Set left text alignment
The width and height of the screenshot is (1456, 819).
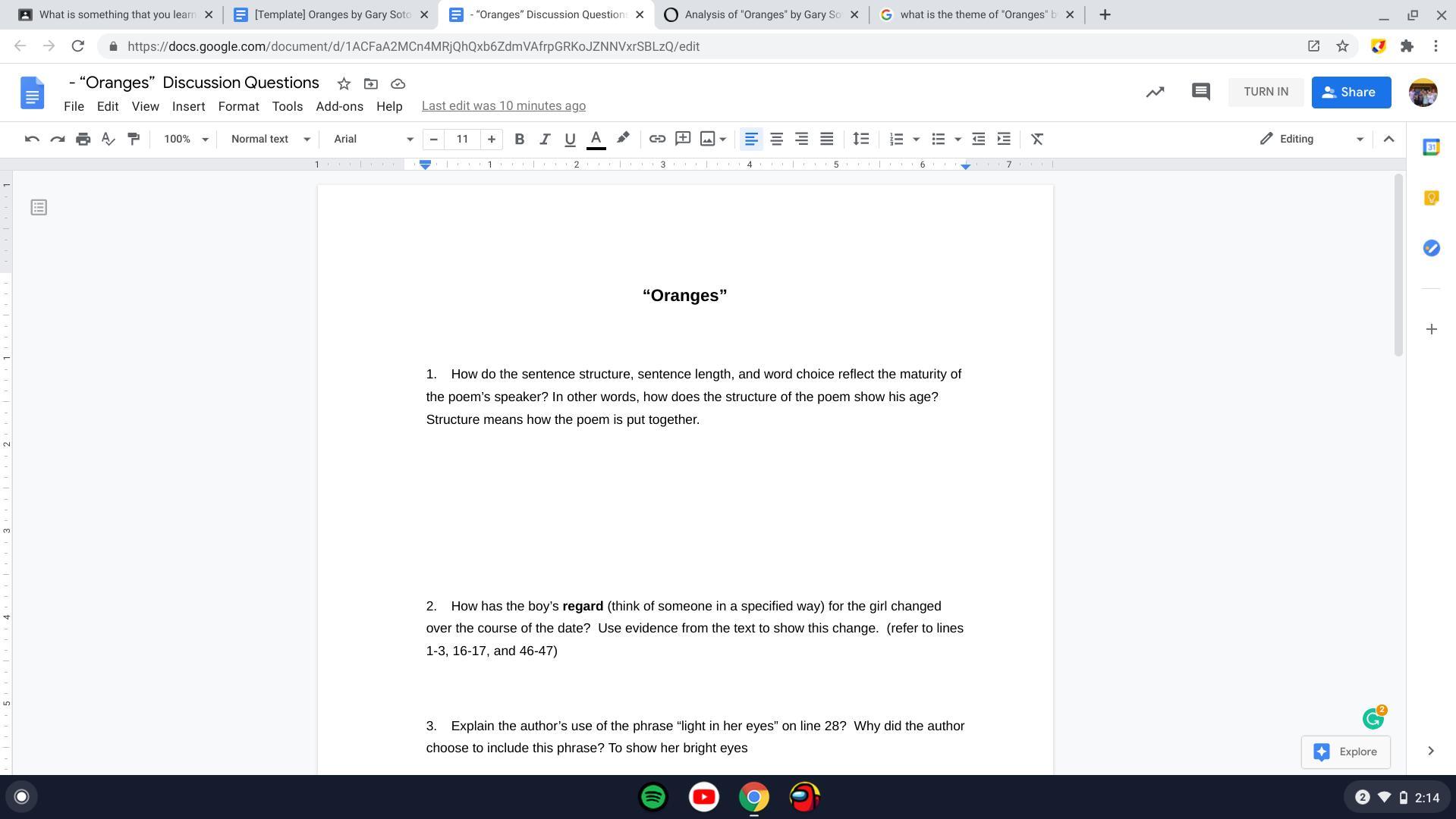click(751, 139)
